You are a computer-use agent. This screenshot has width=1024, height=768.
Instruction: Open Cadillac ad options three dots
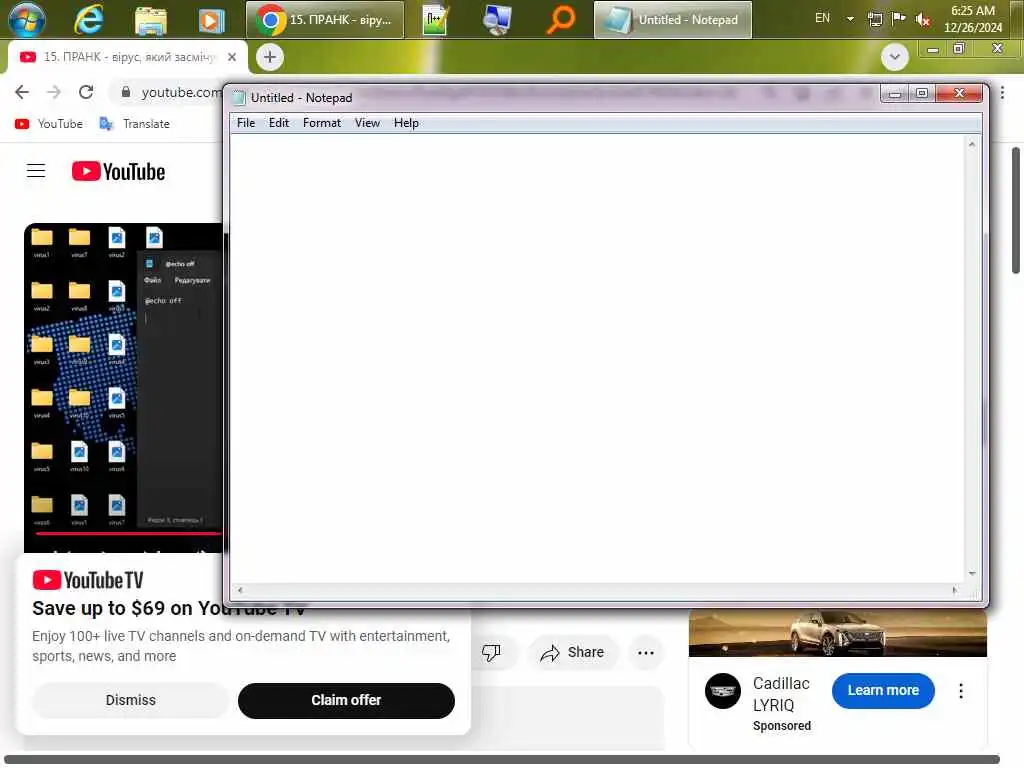tap(961, 691)
